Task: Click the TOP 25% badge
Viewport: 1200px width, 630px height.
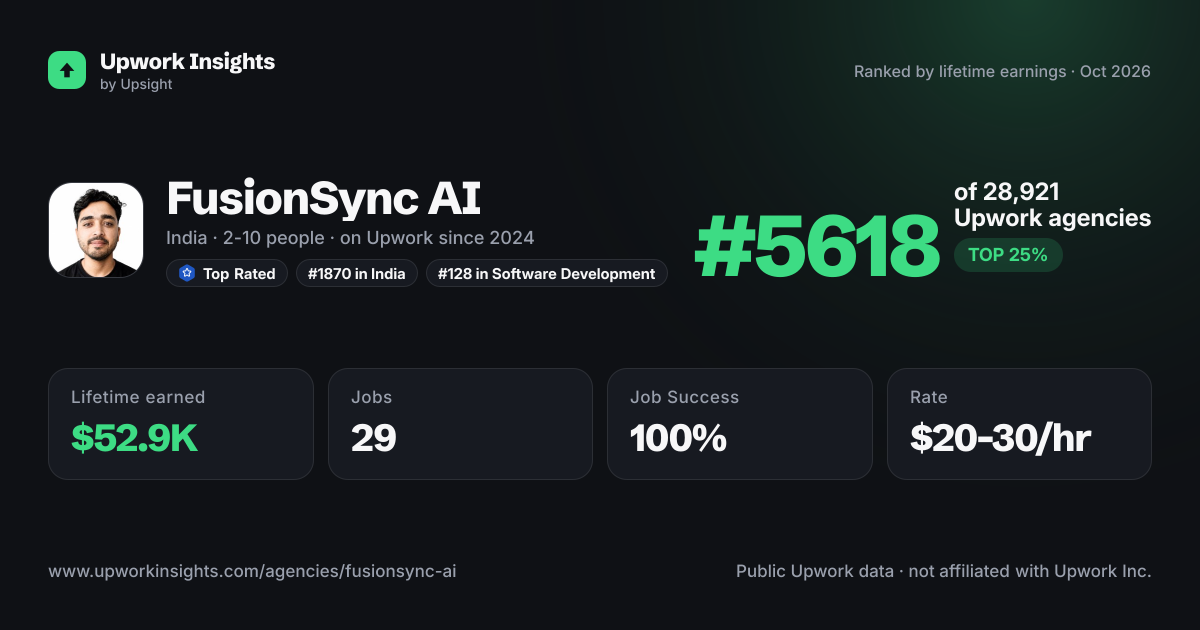Action: click(x=1008, y=255)
